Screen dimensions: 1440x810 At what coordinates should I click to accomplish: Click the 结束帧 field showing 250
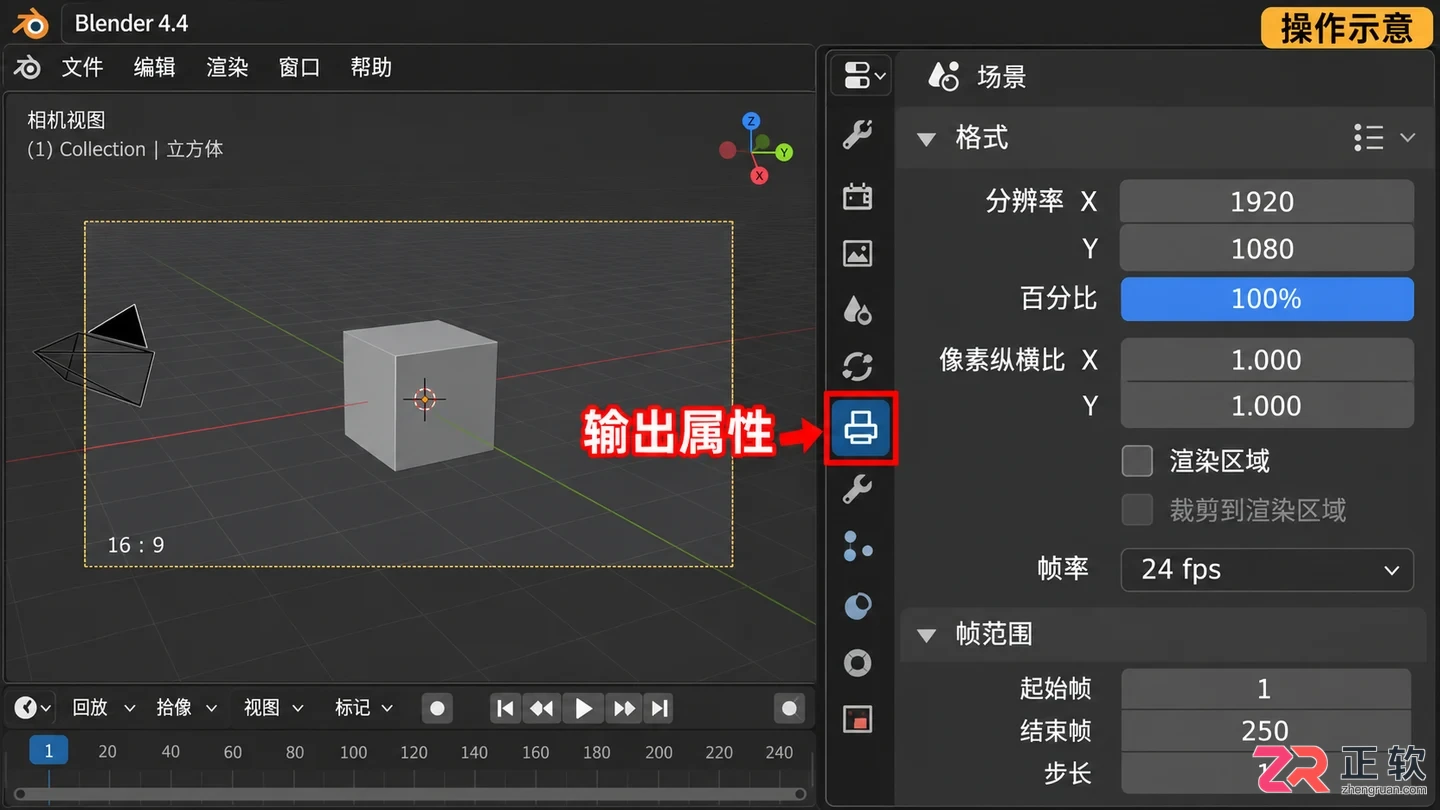1266,731
